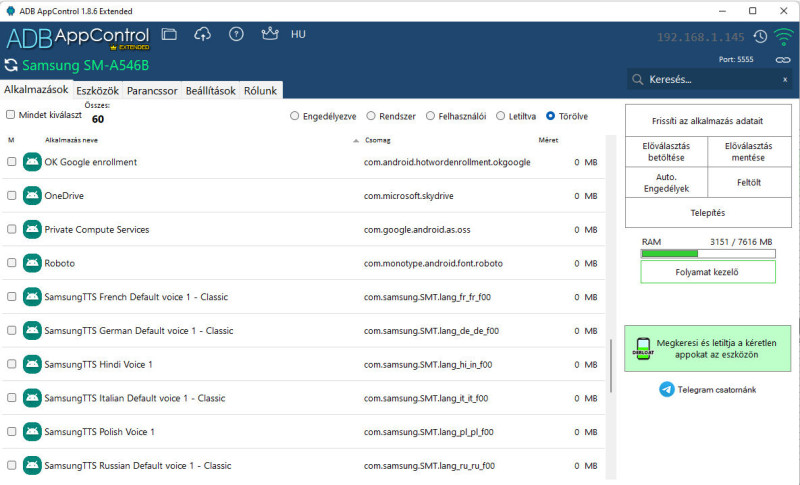This screenshot has width=800, height=485.
Task: Click SamsungTTS Russian voice app icon
Action: tap(32, 465)
